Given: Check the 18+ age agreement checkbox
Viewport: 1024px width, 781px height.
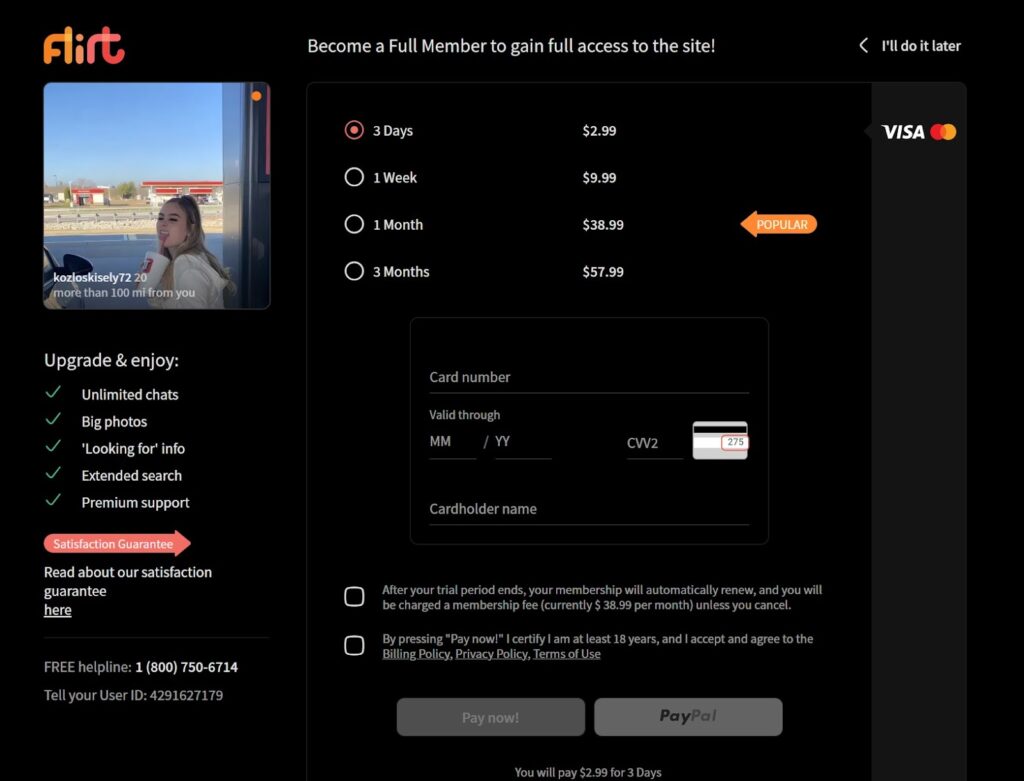Looking at the screenshot, I should coord(354,646).
